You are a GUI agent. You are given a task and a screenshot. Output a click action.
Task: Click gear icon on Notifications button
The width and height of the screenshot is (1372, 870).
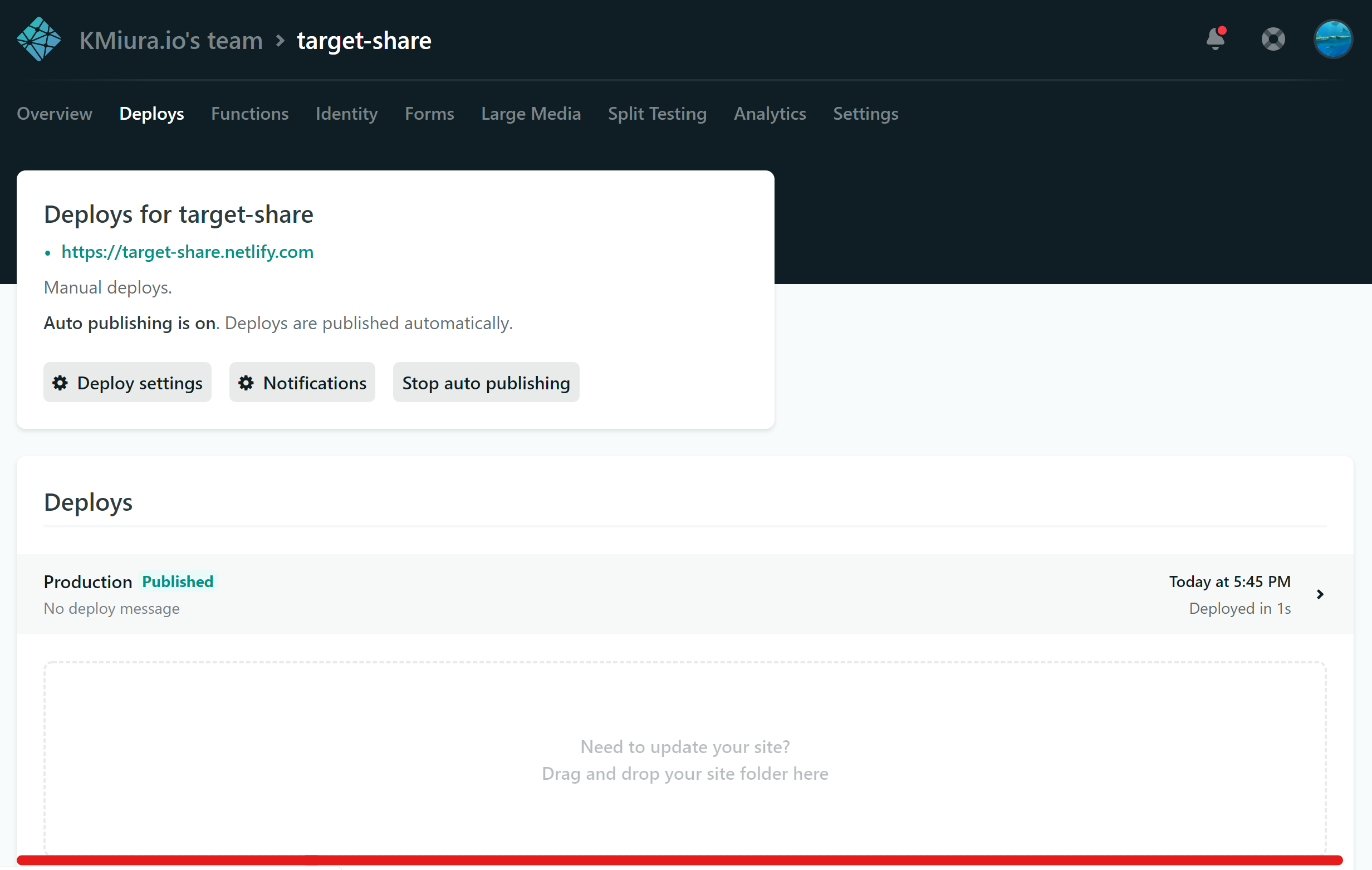coord(246,383)
